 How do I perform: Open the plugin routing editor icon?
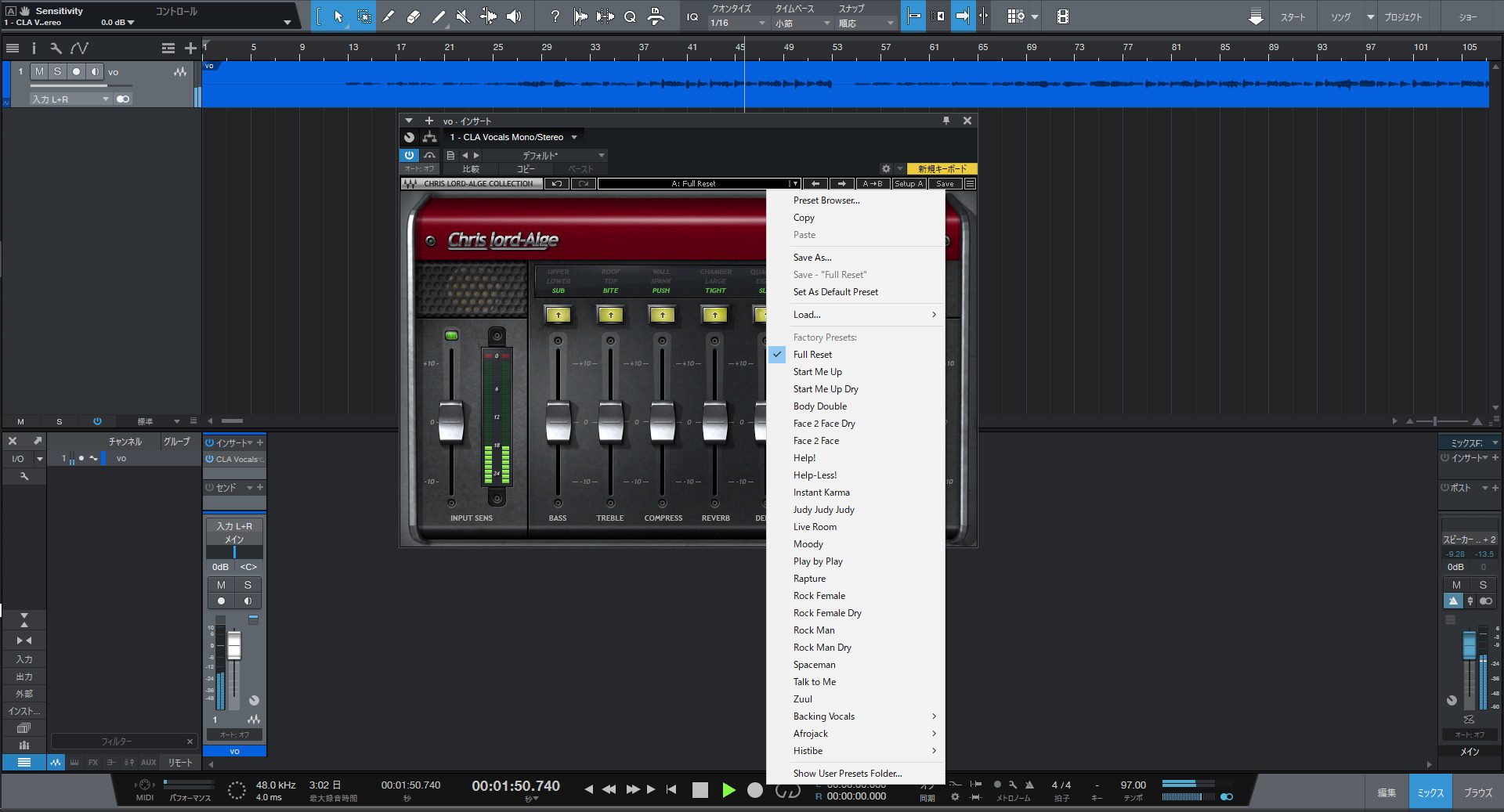[x=429, y=137]
